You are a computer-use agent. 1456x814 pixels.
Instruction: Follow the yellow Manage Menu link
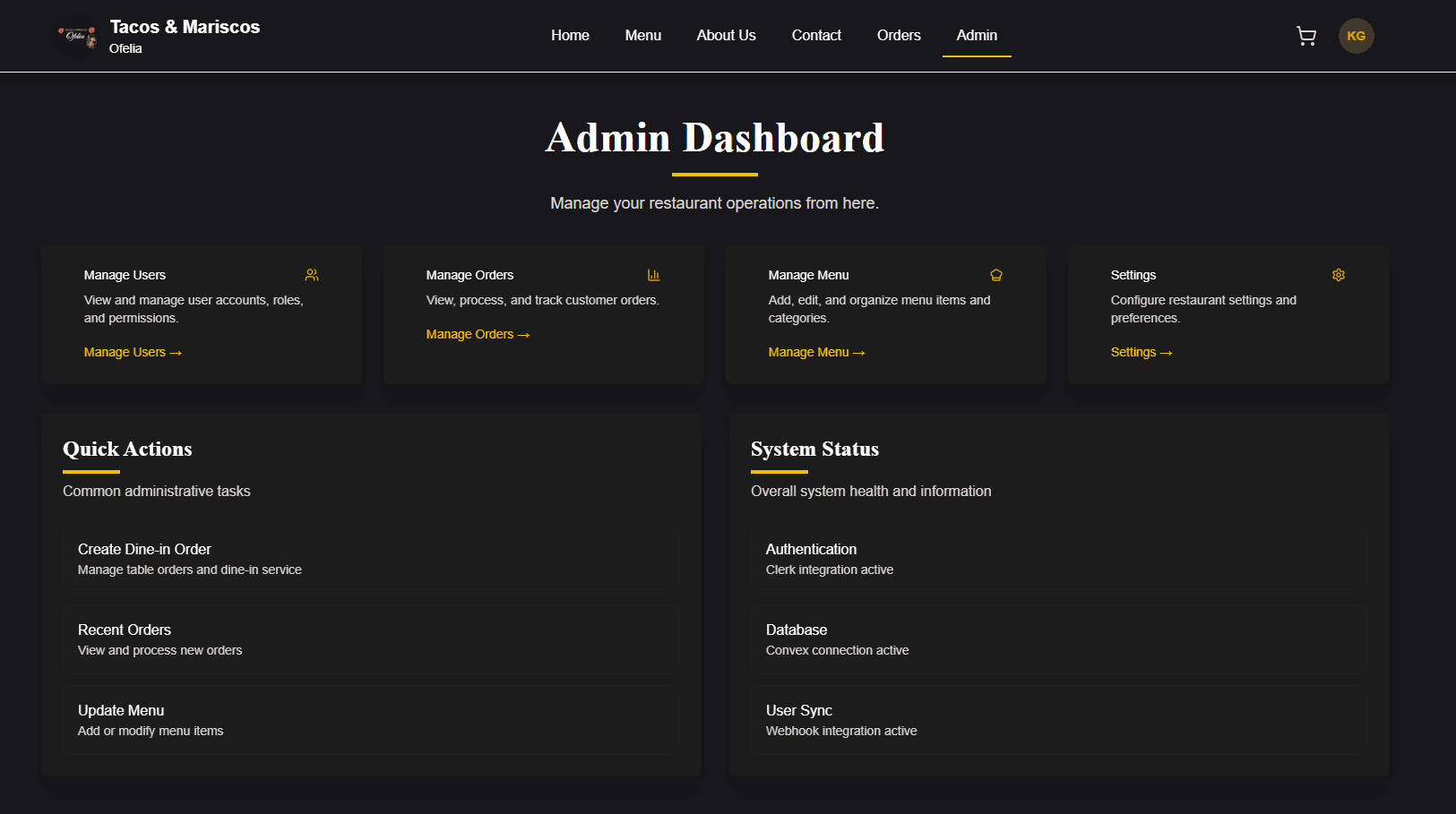tap(816, 352)
